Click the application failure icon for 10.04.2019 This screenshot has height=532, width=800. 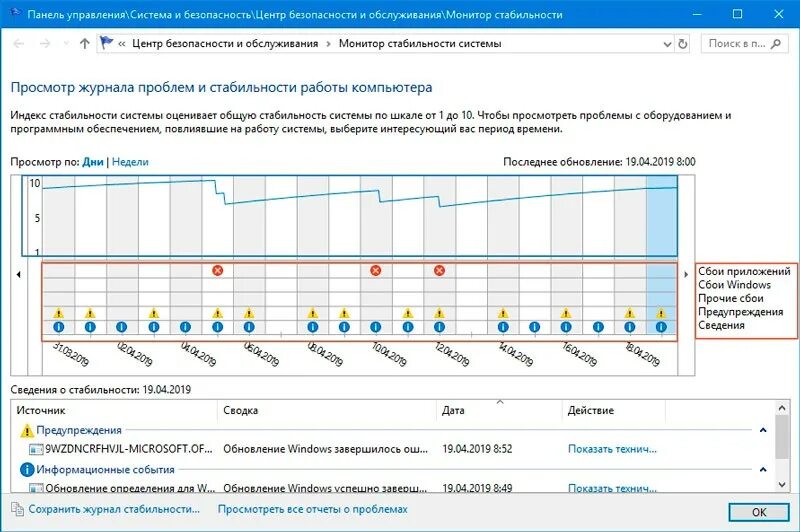[376, 270]
